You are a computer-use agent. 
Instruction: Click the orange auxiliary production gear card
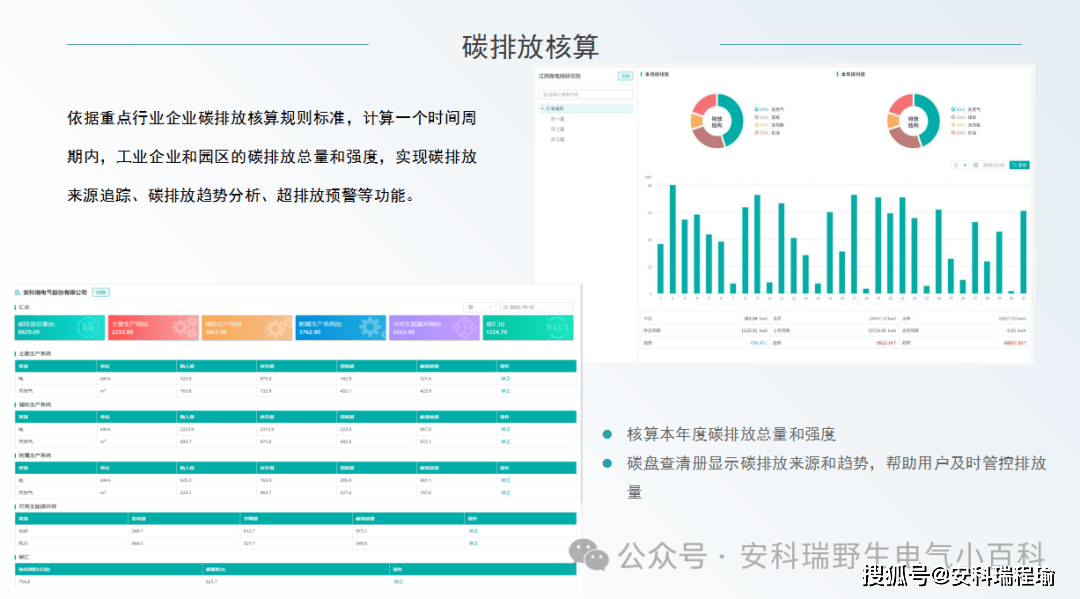[x=247, y=328]
